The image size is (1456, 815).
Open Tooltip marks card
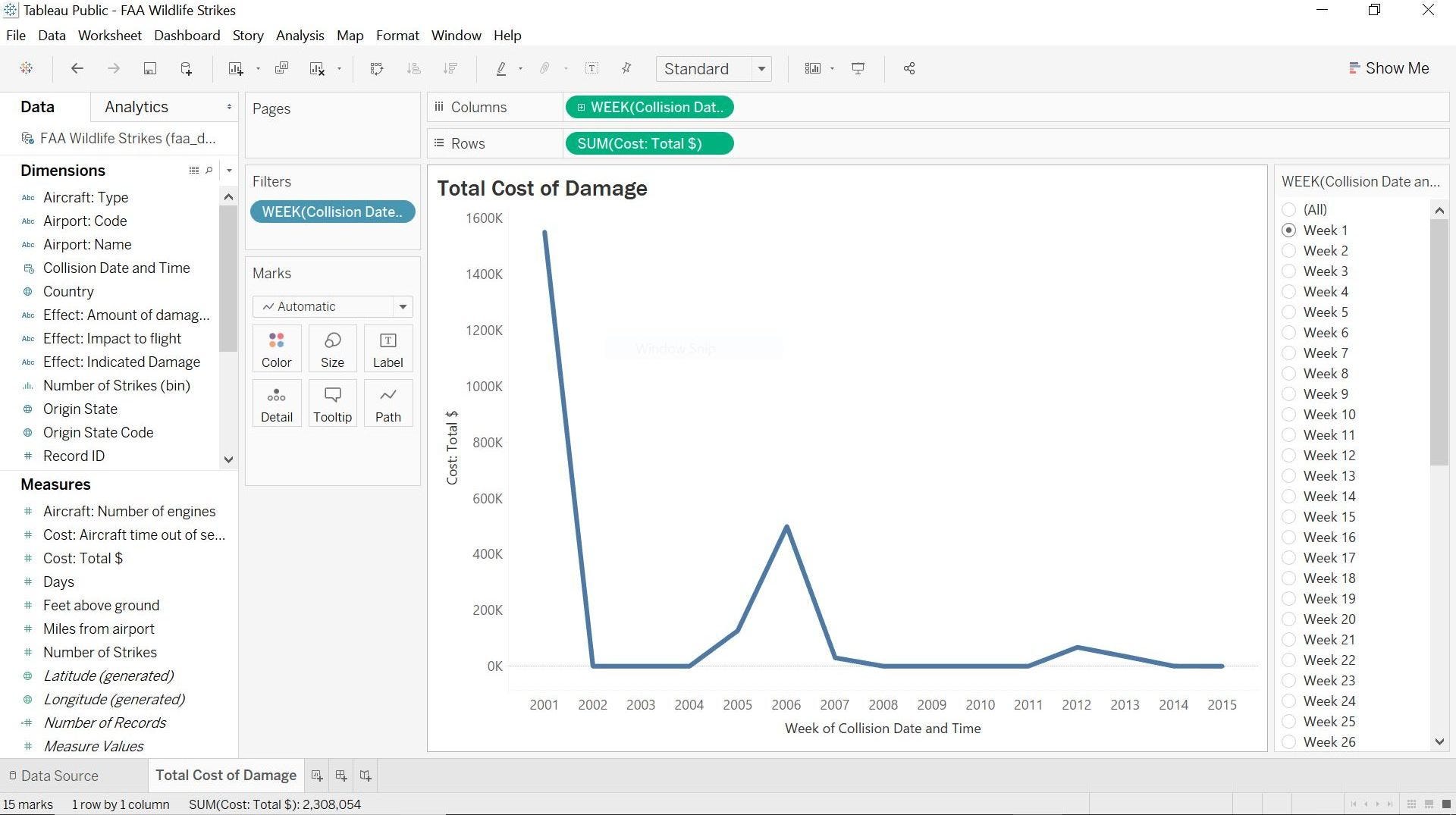332,403
